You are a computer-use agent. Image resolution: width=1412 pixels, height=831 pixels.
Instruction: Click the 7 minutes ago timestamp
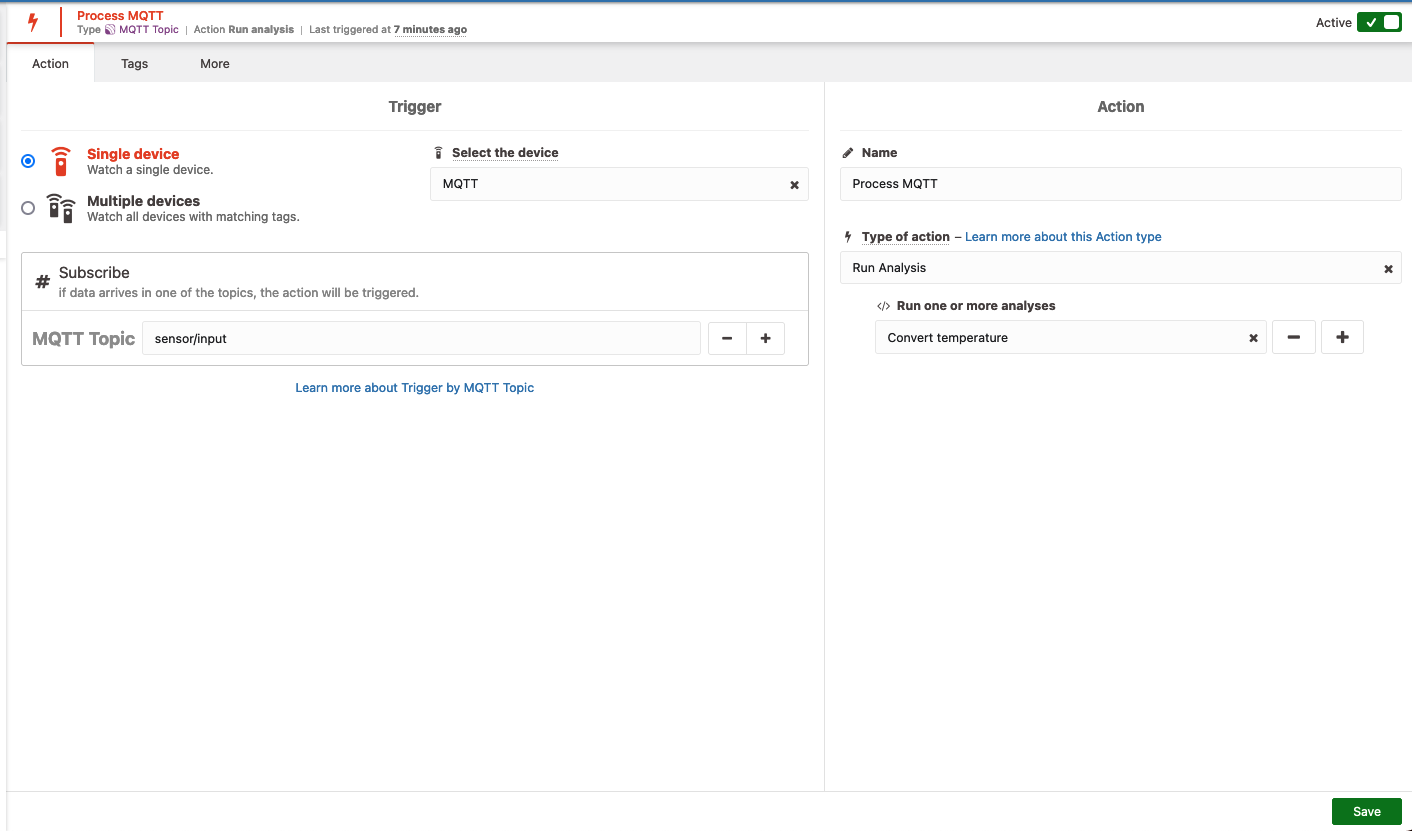(430, 30)
